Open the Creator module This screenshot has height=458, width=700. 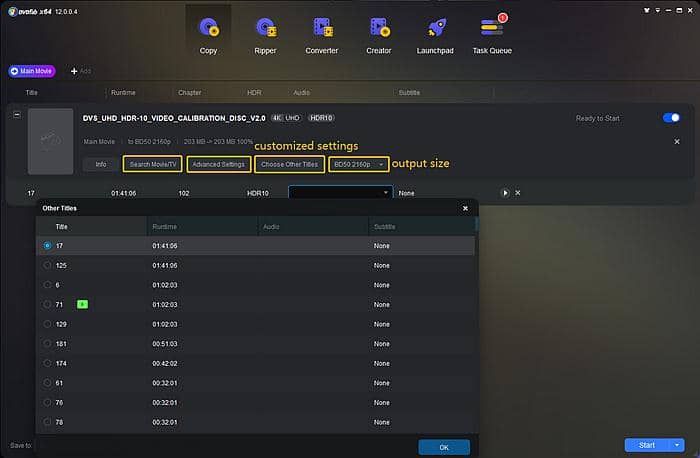point(379,36)
